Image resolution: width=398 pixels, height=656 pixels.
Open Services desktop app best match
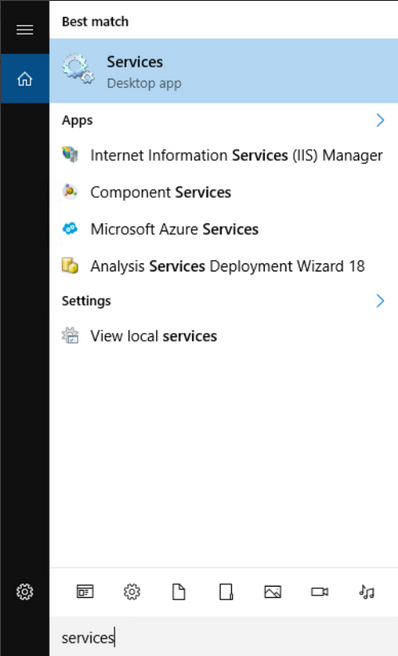[x=224, y=71]
